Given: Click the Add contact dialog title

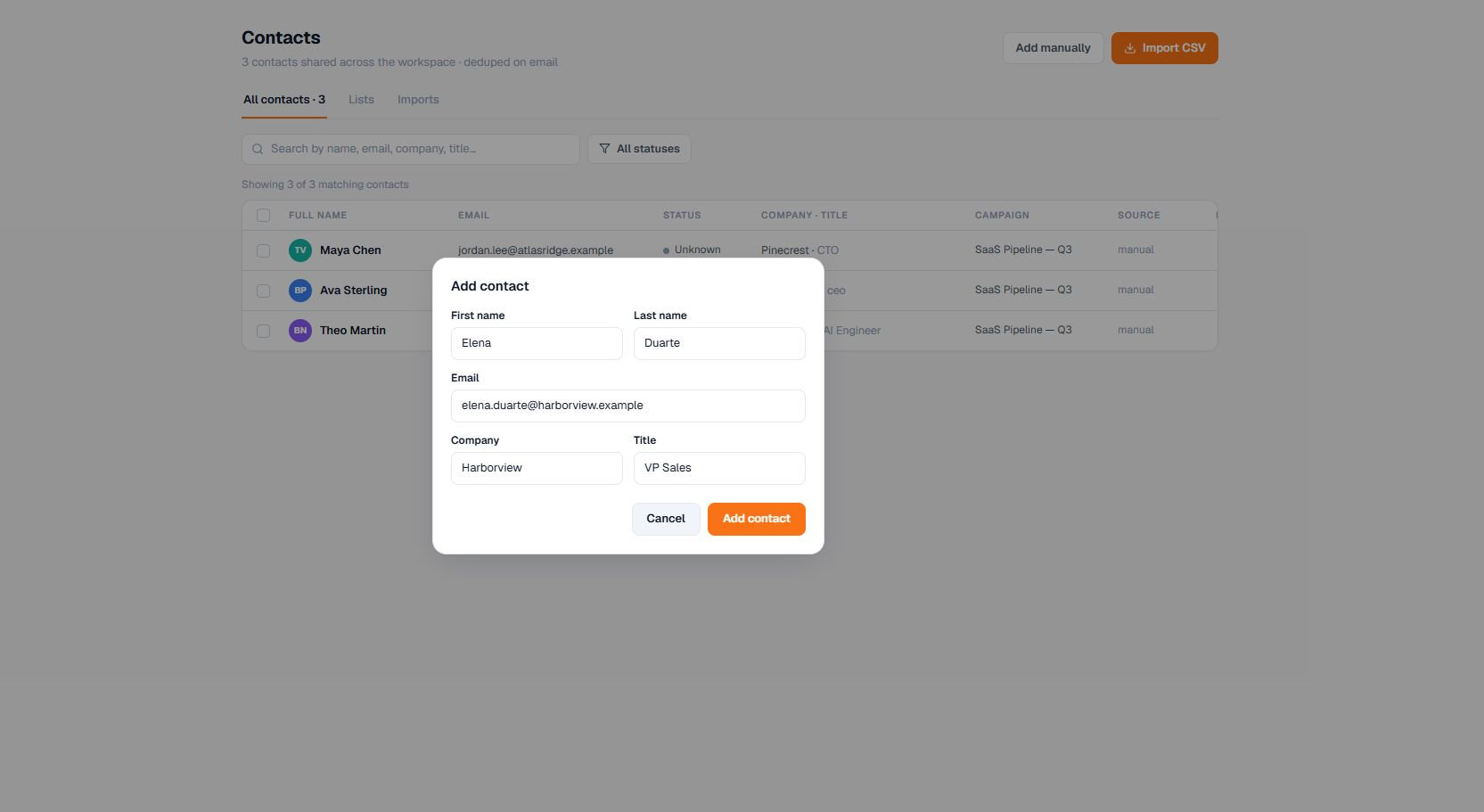Looking at the screenshot, I should (x=490, y=286).
